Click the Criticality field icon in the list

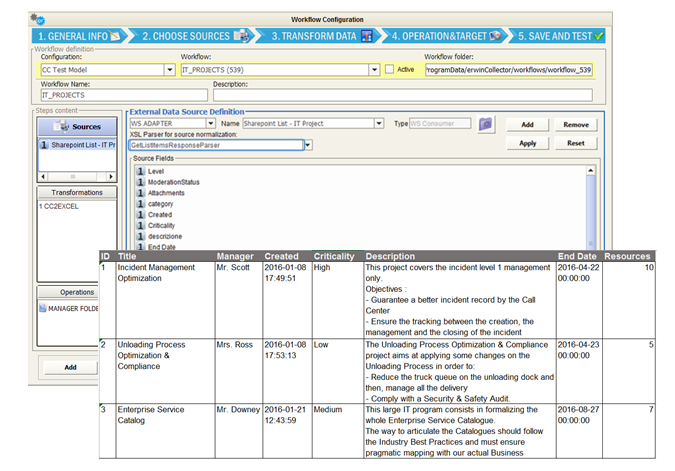[x=141, y=226]
